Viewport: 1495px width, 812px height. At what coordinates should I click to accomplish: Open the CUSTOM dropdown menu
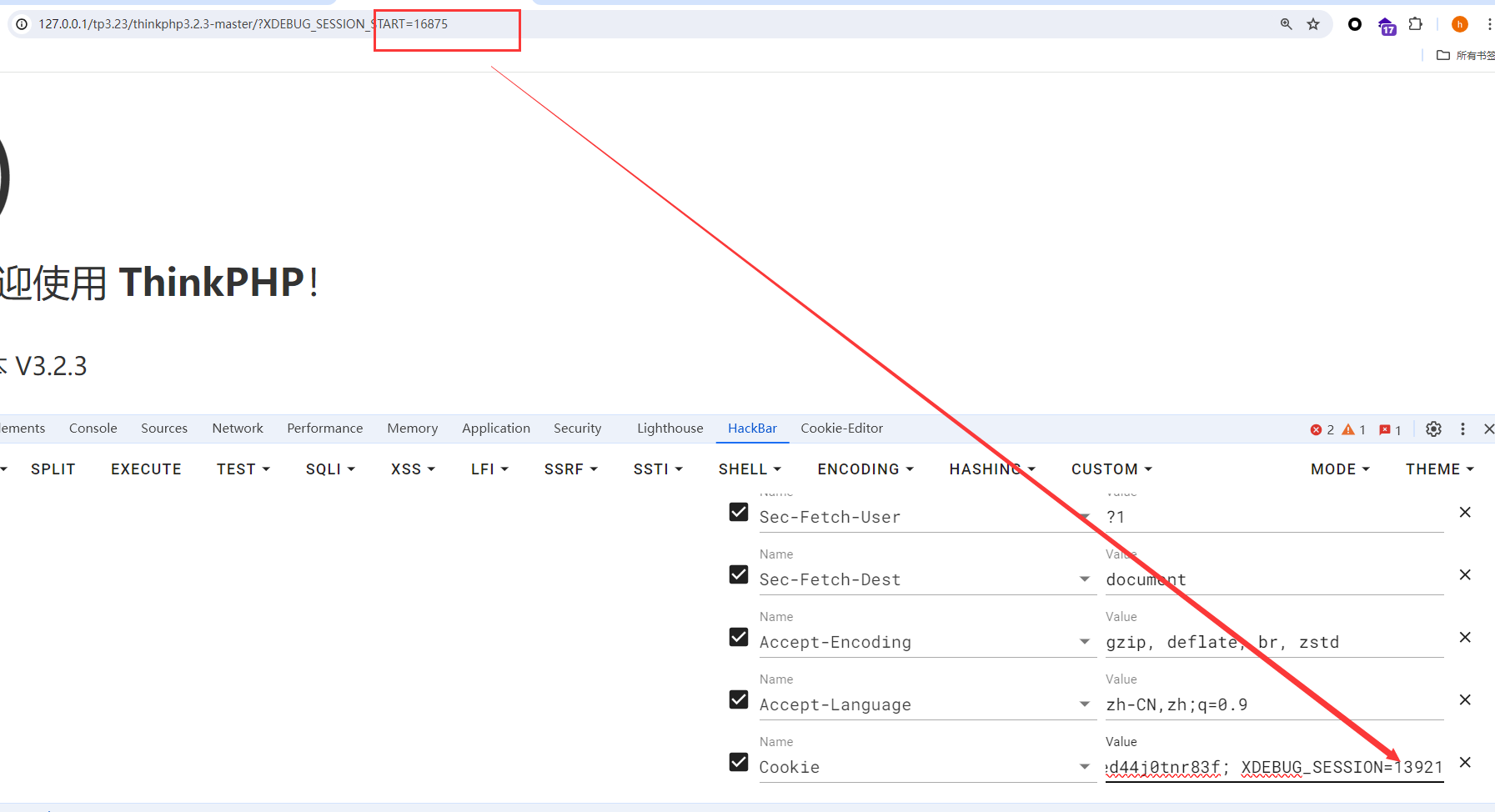[1111, 469]
